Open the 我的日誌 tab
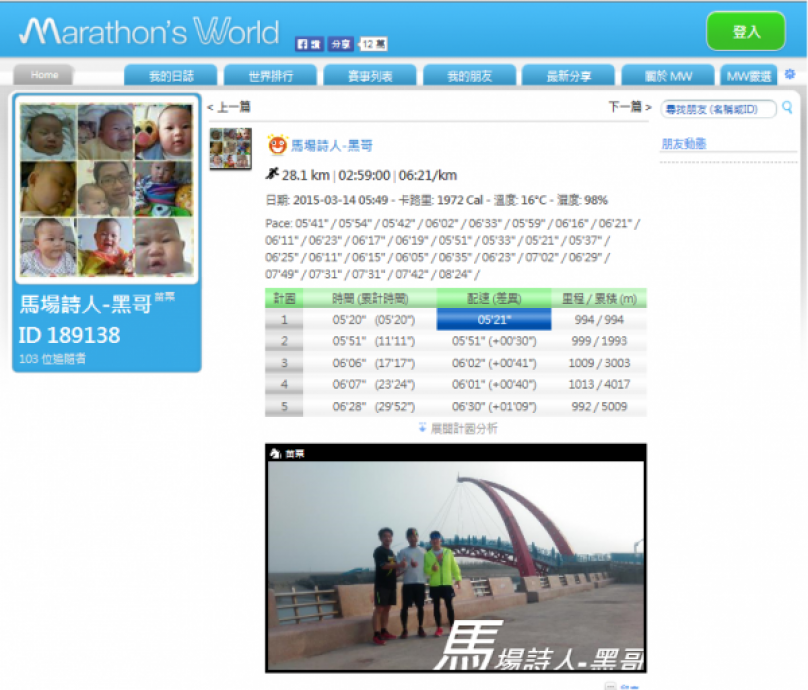Image resolution: width=808 pixels, height=690 pixels. pyautogui.click(x=171, y=76)
